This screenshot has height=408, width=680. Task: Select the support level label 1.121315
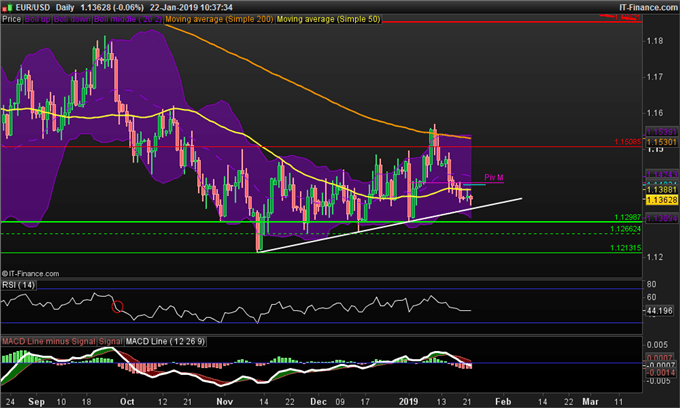pyautogui.click(x=625, y=248)
